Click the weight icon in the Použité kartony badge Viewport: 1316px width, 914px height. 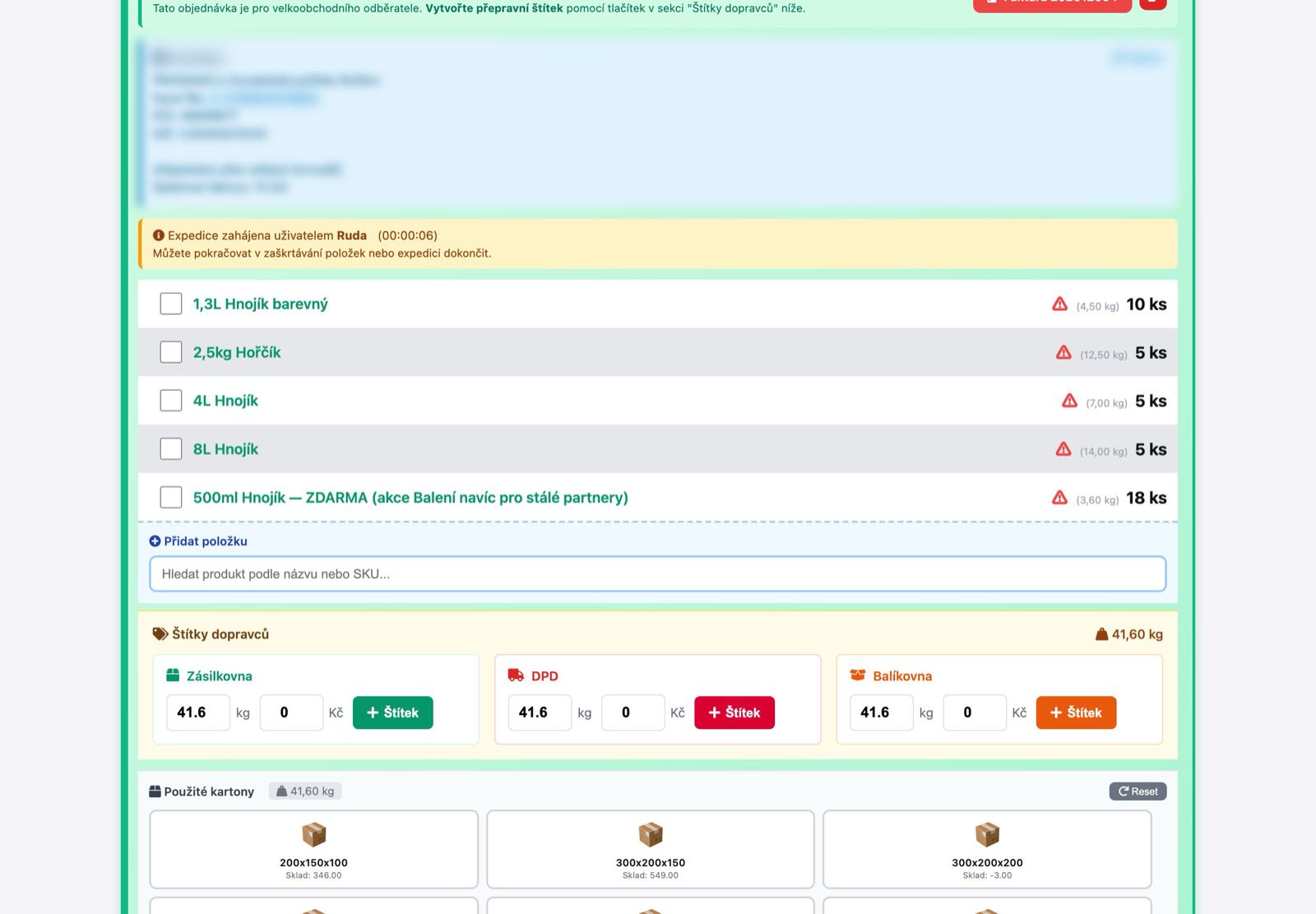pos(282,791)
